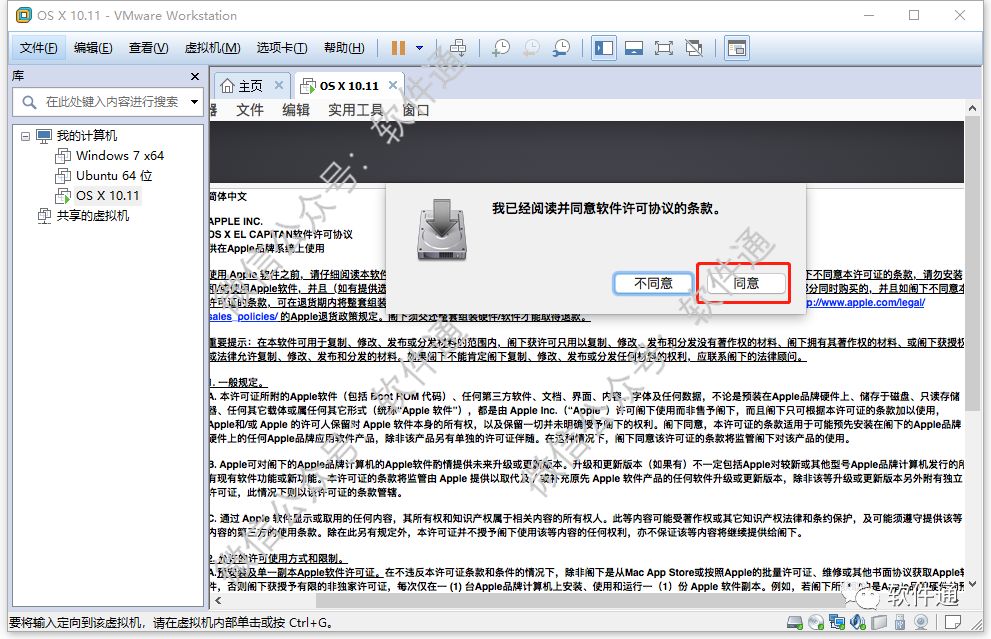This screenshot has height=639, width=991.
Task: Click the hard disk status bar icon
Action: 795,623
